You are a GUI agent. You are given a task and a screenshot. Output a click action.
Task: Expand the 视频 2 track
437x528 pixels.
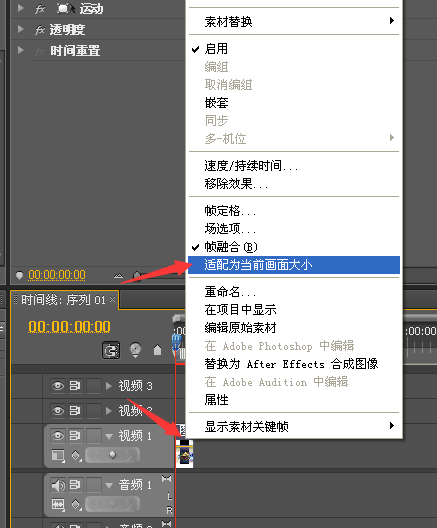108,410
